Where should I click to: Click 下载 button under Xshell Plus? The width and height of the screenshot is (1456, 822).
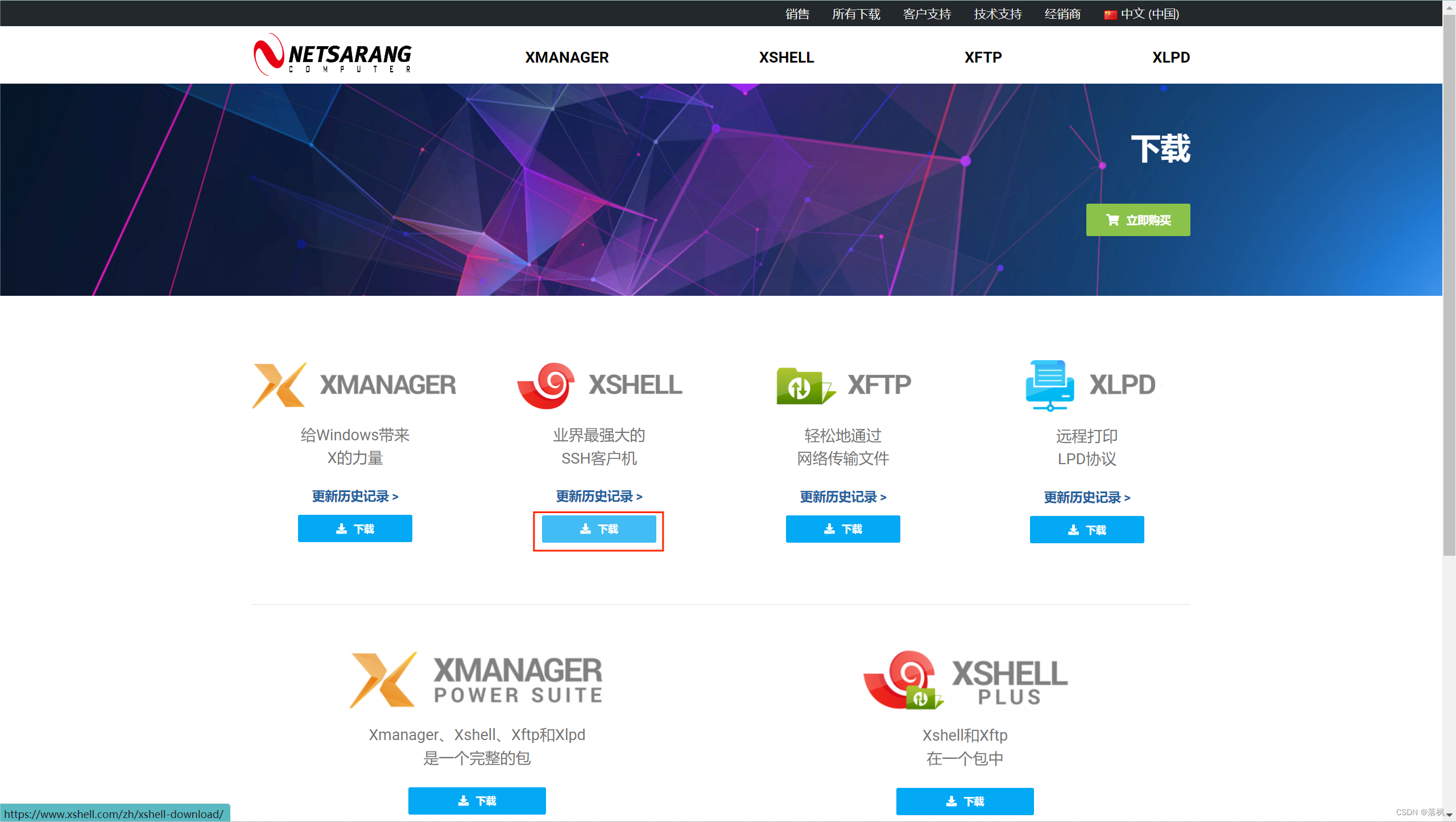point(965,801)
